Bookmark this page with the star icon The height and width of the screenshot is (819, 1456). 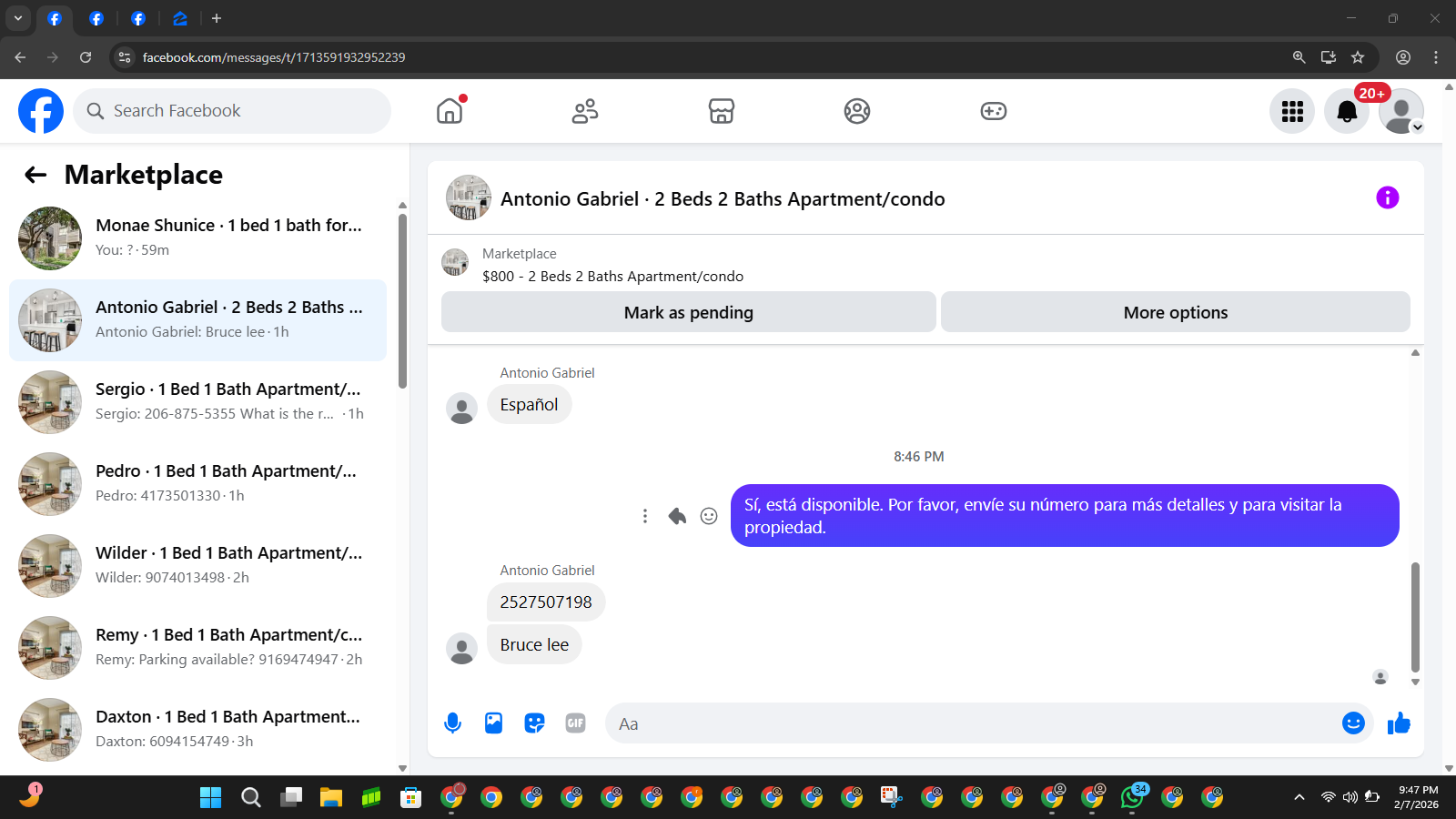1358,57
